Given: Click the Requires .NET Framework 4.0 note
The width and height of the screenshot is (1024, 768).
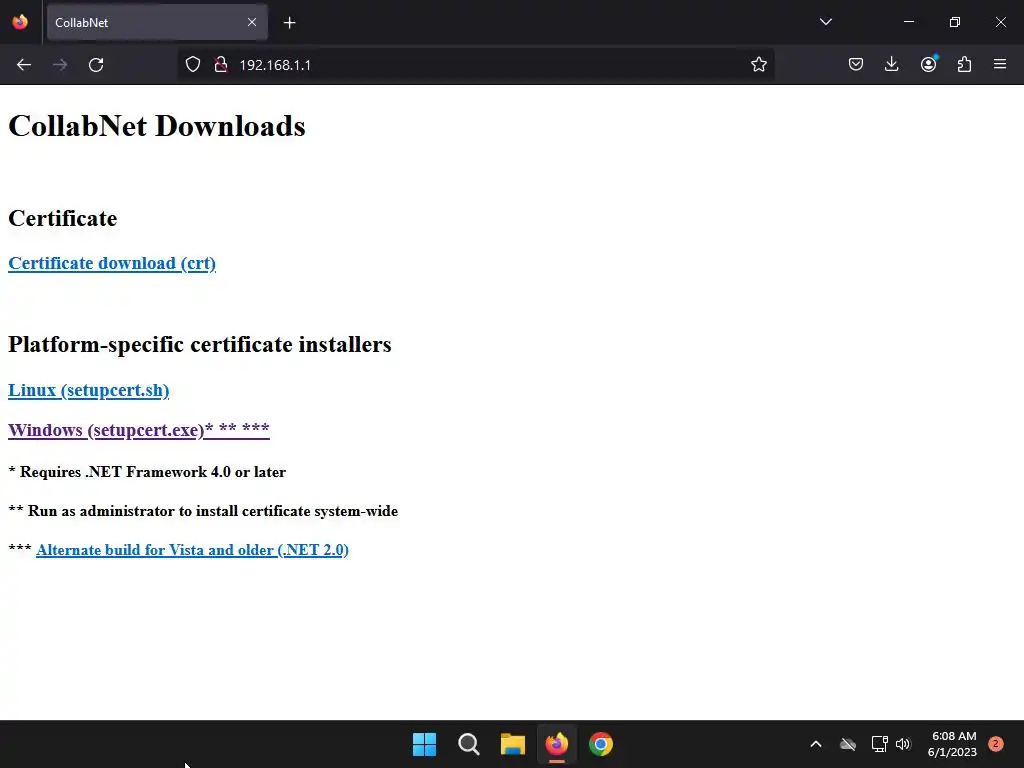Looking at the screenshot, I should tap(147, 472).
